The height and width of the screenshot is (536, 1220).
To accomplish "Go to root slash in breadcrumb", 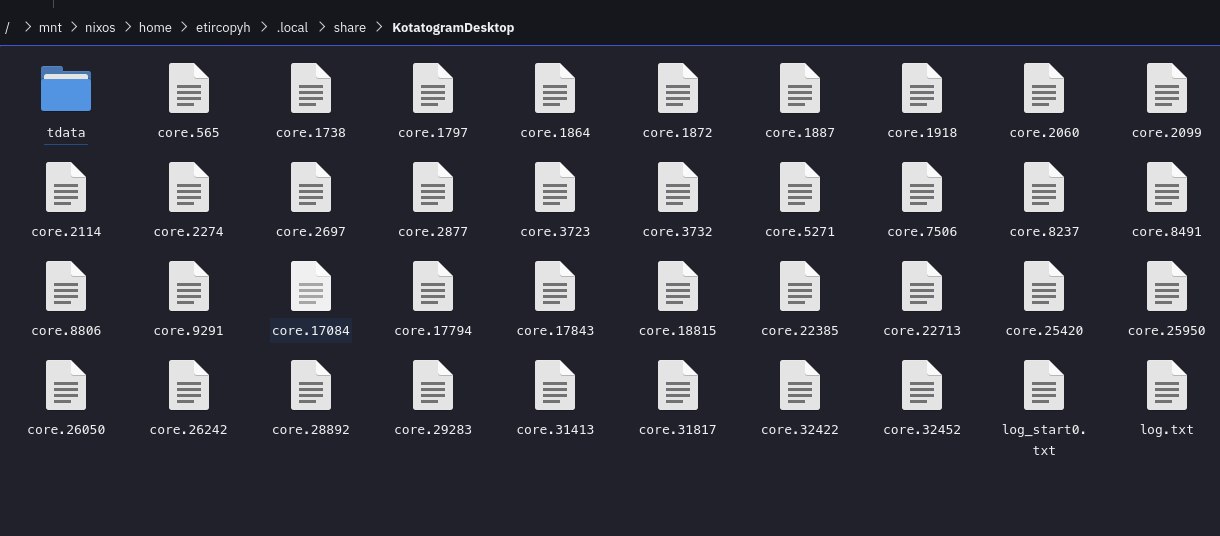I will pos(7,28).
